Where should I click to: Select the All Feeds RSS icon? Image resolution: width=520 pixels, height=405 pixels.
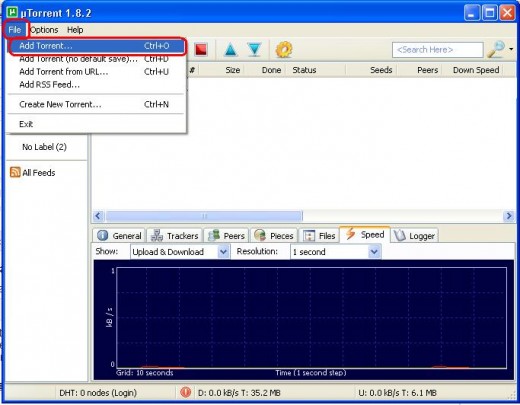click(15, 172)
